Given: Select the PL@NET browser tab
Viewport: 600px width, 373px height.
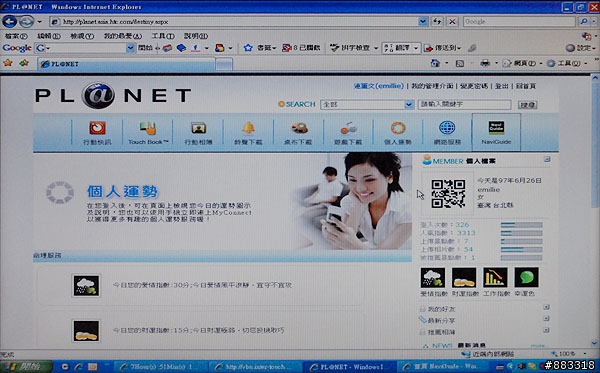Looking at the screenshot, I should [x=126, y=64].
